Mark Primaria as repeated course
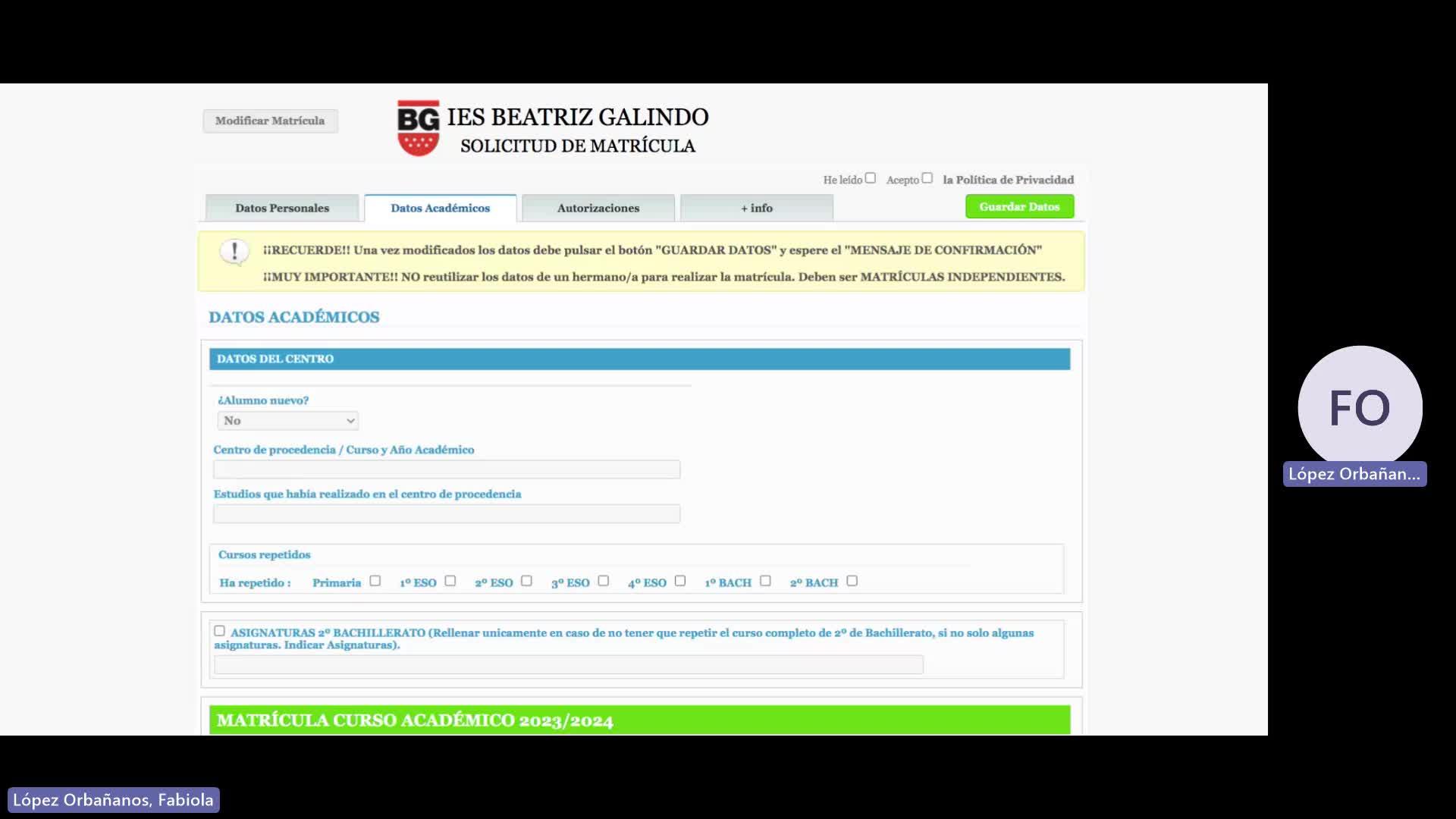The image size is (1456, 819). point(375,581)
